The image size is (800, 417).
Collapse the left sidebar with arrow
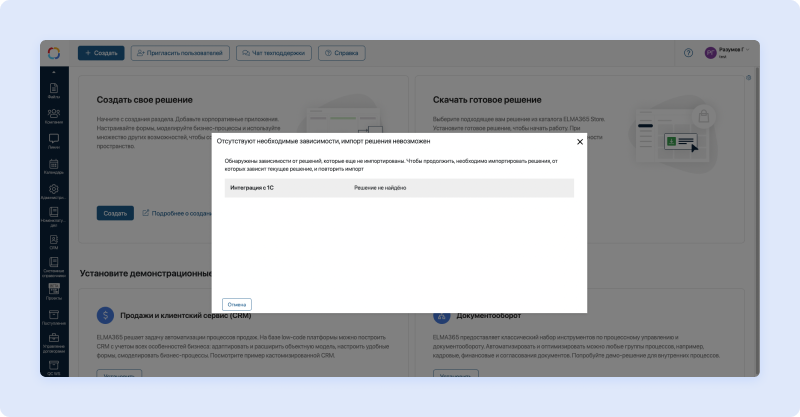coord(54,73)
